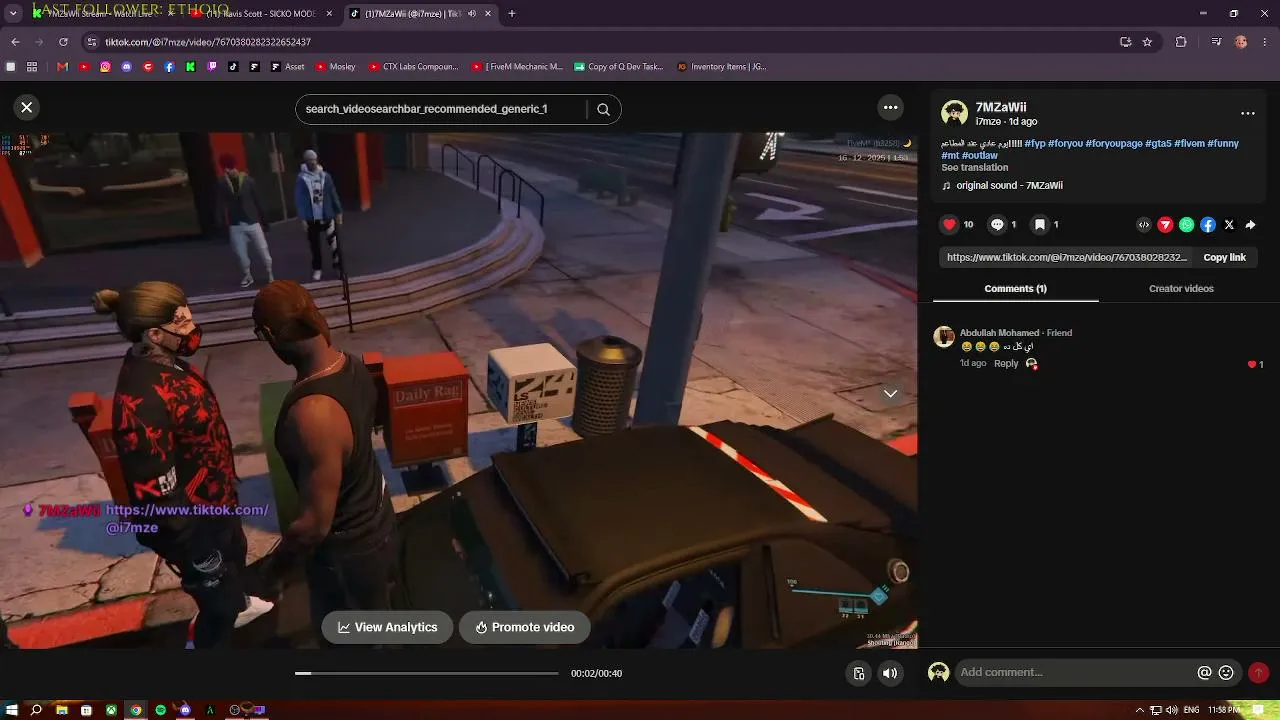1280x720 pixels.
Task: Open 7MZaWii's profile avatar in the side panel
Action: click(x=954, y=112)
